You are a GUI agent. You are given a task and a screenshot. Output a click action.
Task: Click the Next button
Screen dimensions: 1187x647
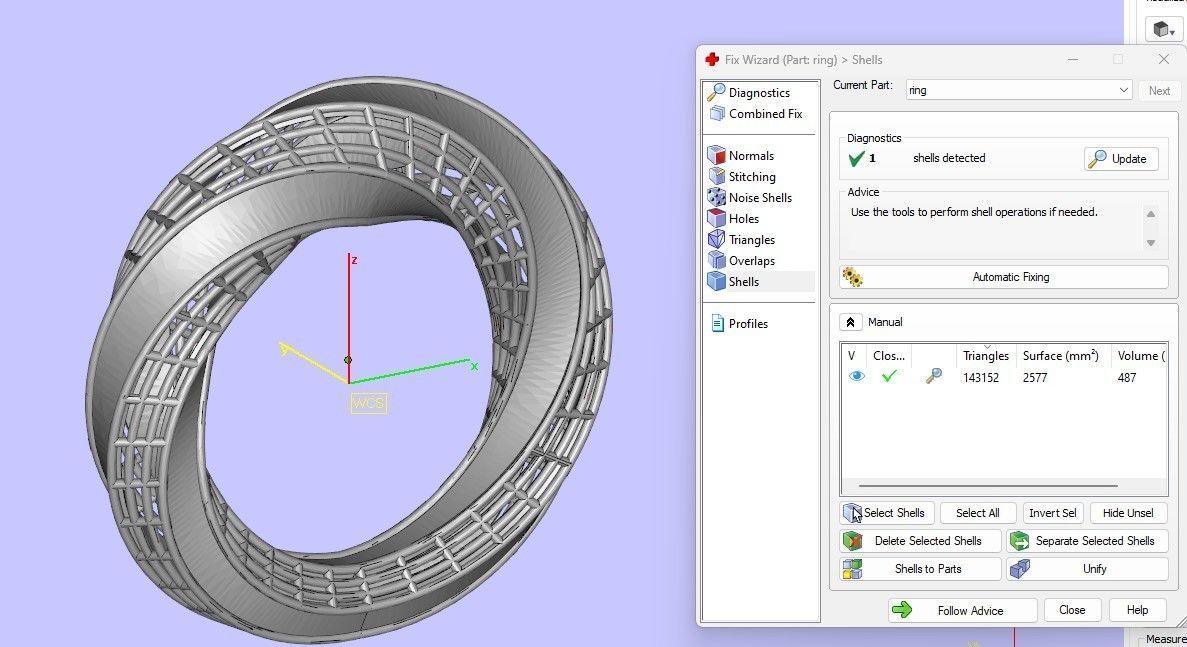click(1159, 91)
